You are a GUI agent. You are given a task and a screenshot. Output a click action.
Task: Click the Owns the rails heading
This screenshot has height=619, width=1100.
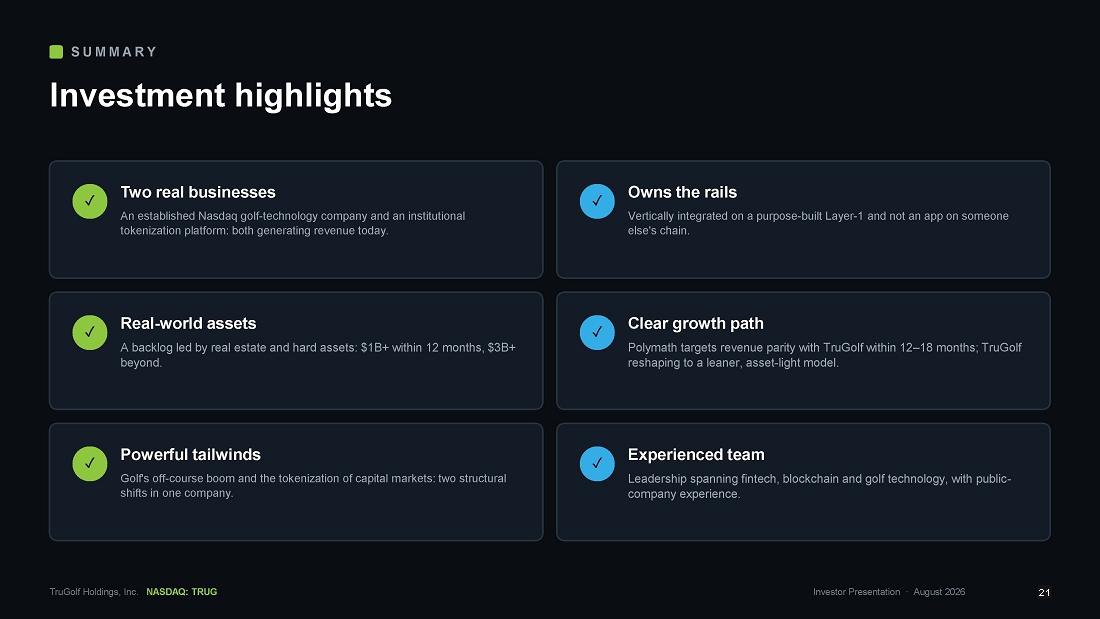pos(682,192)
